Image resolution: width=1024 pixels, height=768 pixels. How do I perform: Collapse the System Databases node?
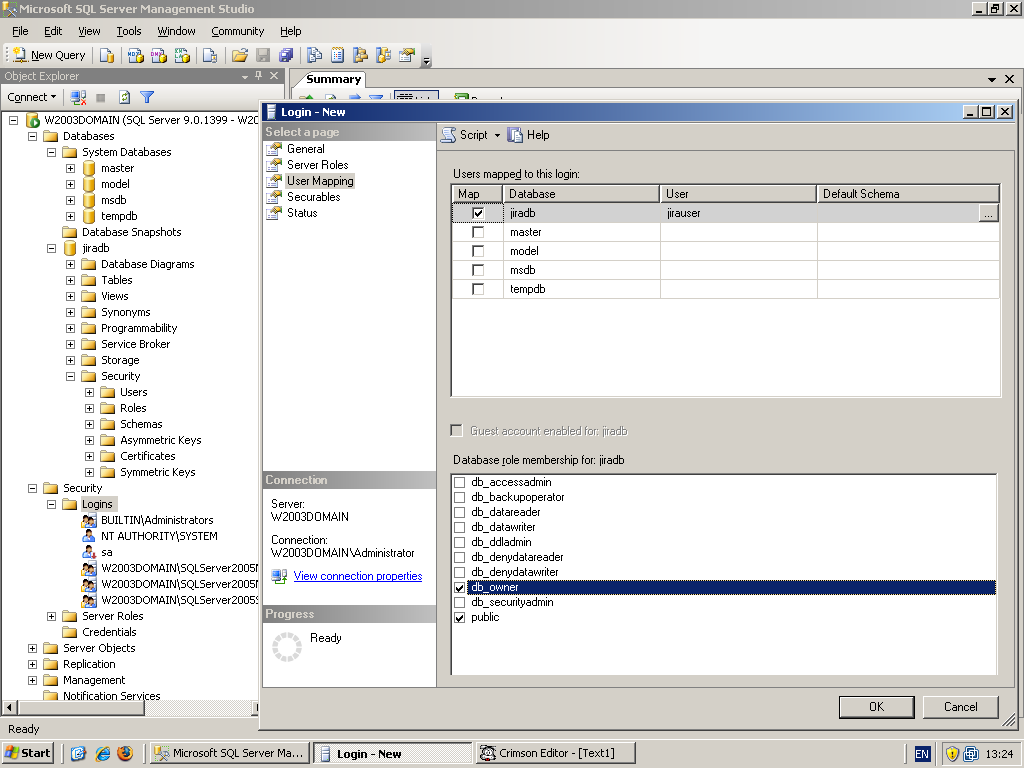(x=52, y=152)
